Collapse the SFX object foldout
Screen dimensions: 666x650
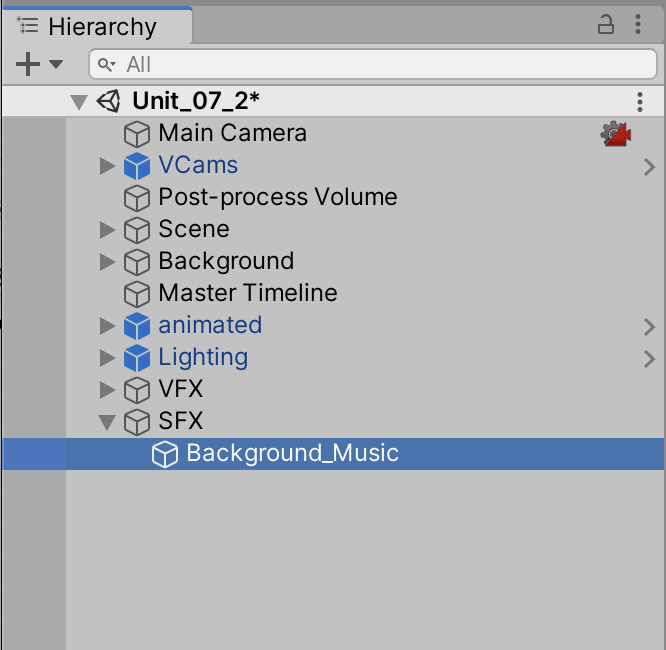pos(108,421)
